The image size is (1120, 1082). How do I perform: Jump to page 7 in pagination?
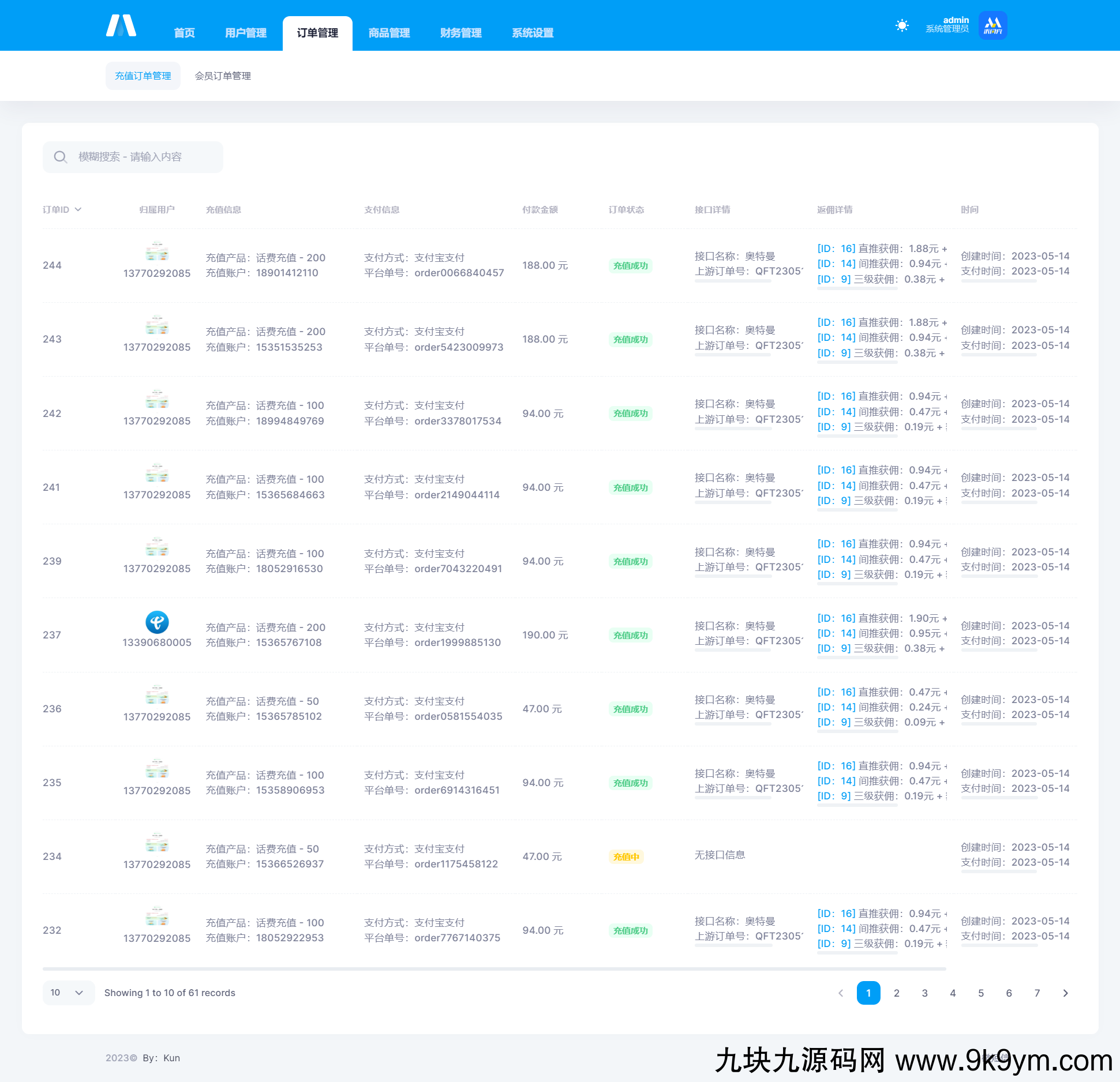pyautogui.click(x=1037, y=993)
